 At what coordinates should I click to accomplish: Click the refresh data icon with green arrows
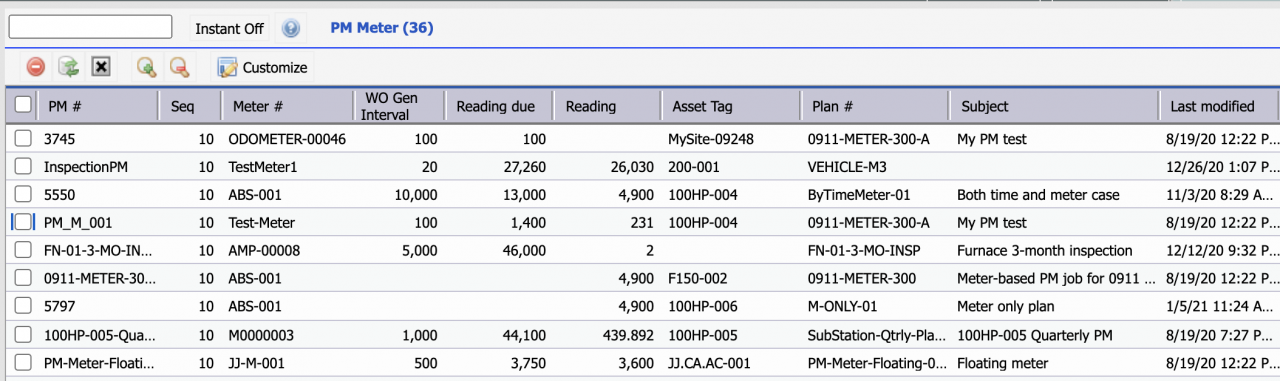(x=68, y=67)
